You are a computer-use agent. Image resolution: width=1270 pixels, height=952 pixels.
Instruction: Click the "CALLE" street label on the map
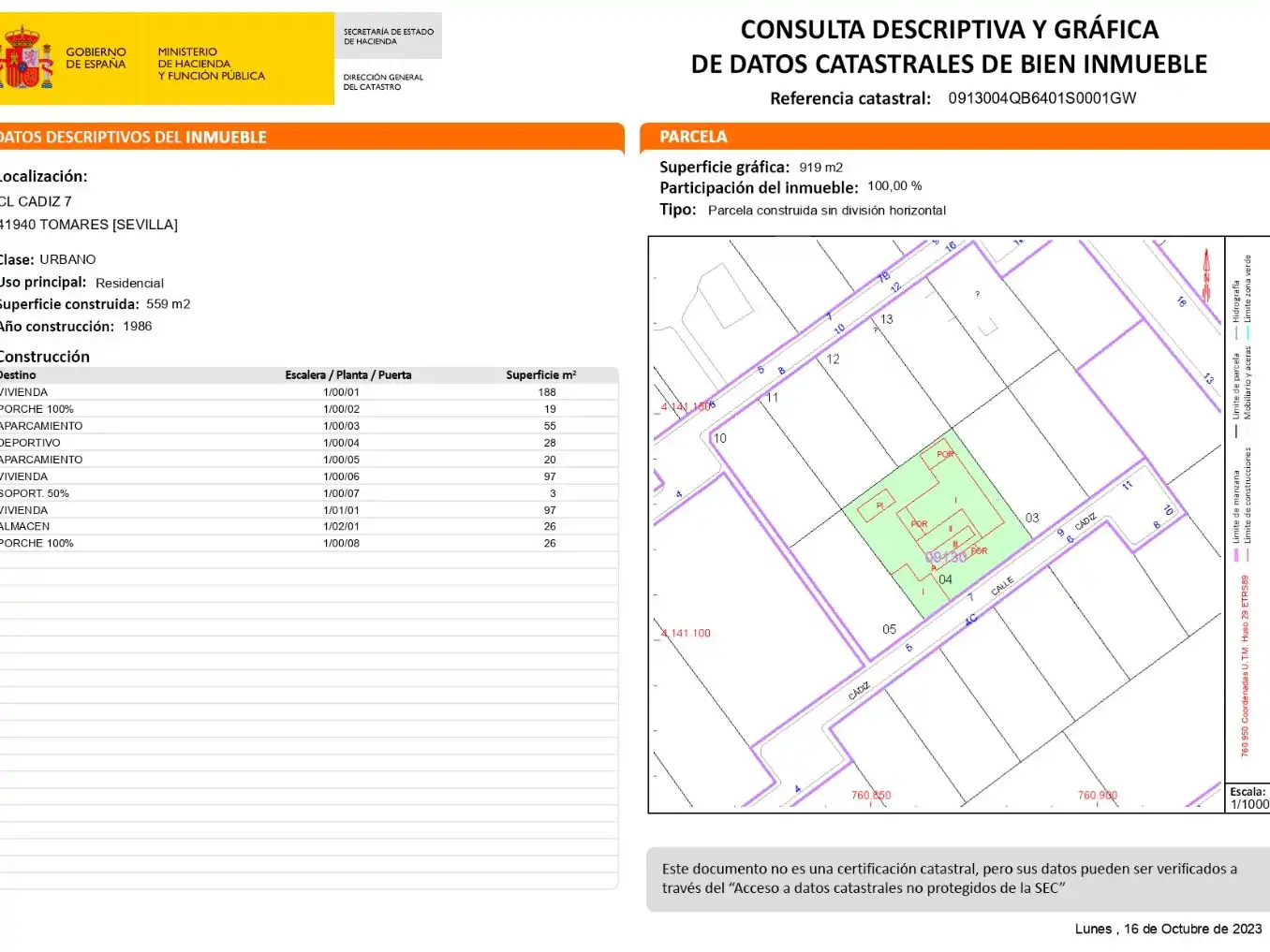(1002, 587)
